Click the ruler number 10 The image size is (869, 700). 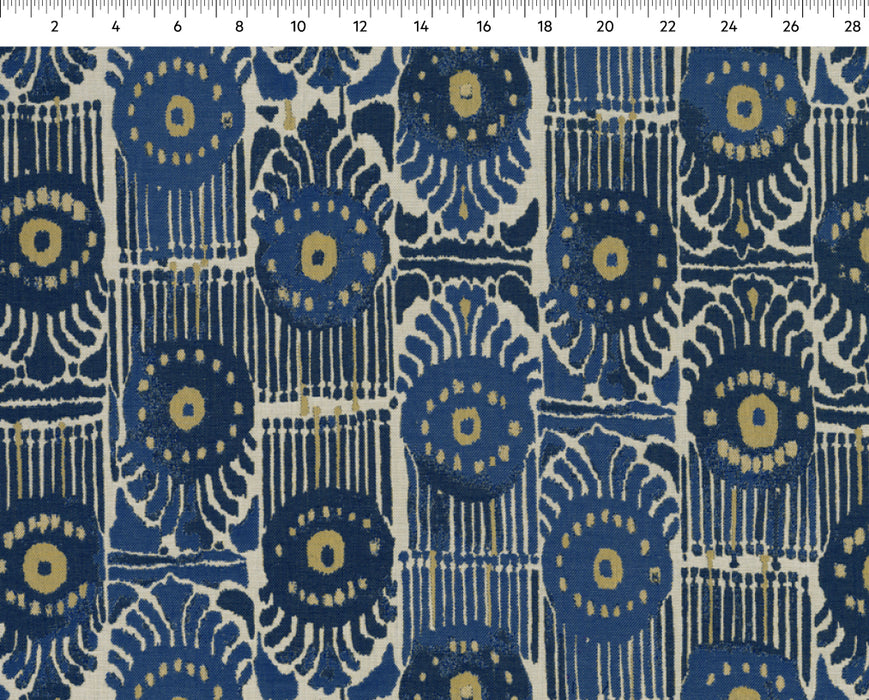pyautogui.click(x=298, y=27)
